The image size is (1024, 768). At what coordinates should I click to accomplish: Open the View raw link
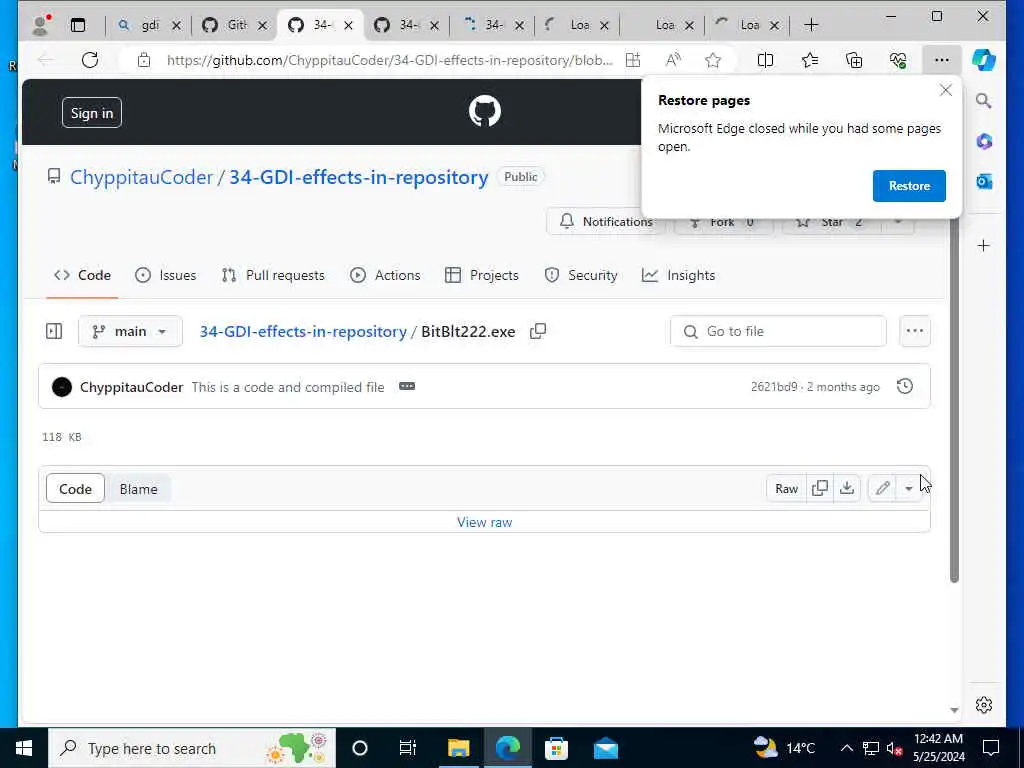click(485, 522)
